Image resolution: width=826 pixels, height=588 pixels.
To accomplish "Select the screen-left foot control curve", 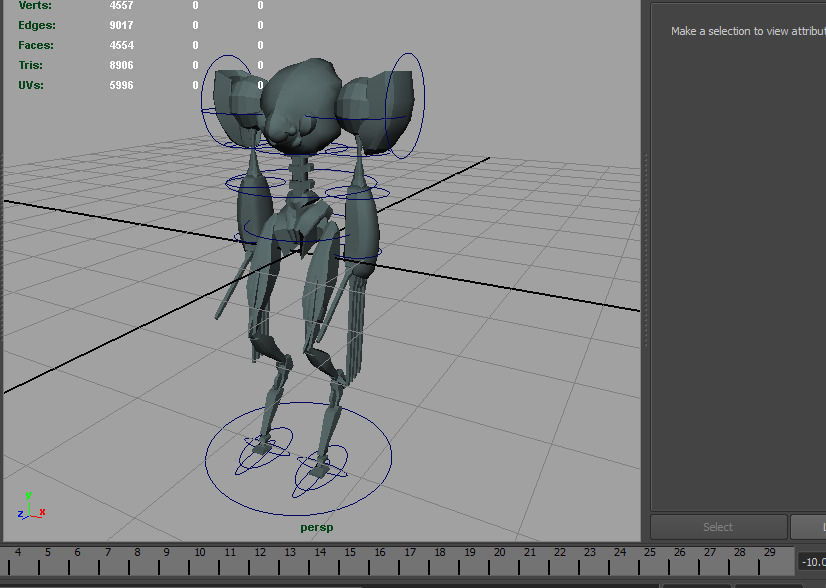I will 263,450.
